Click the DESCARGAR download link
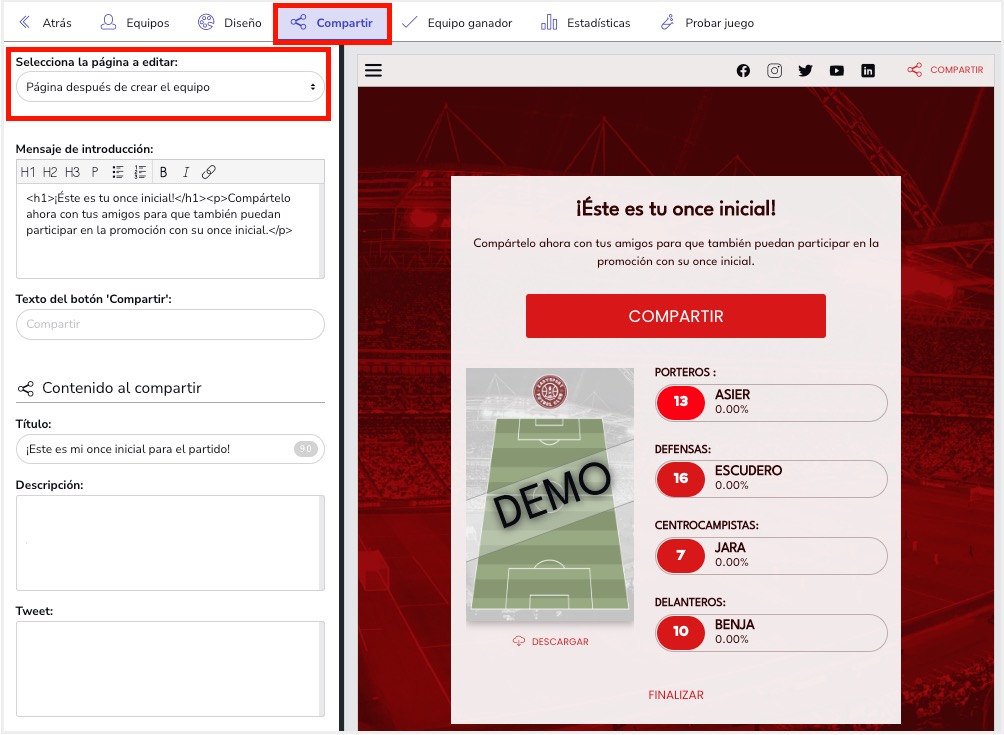The width and height of the screenshot is (1004, 735). click(550, 641)
